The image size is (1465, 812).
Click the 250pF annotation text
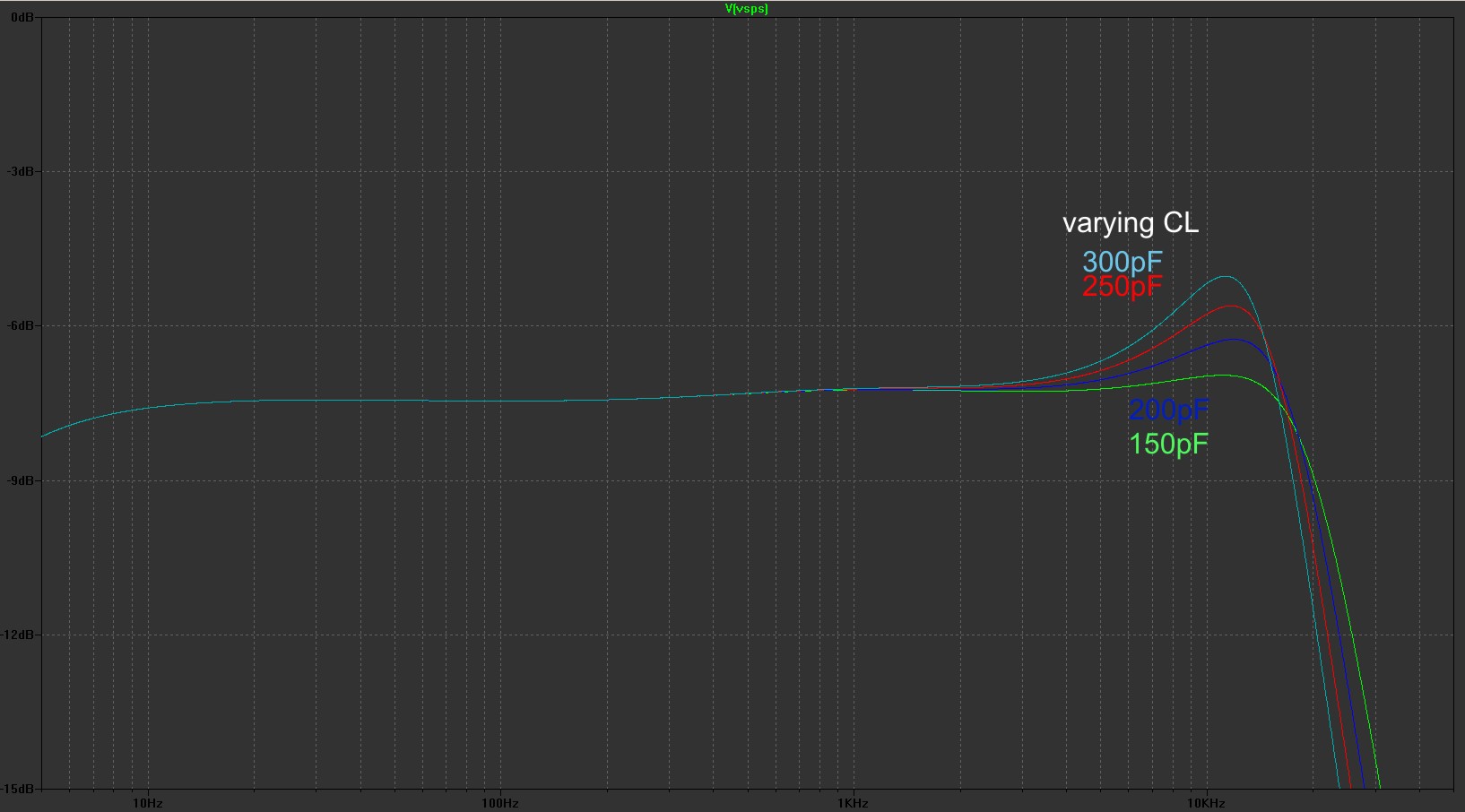tap(1122, 287)
